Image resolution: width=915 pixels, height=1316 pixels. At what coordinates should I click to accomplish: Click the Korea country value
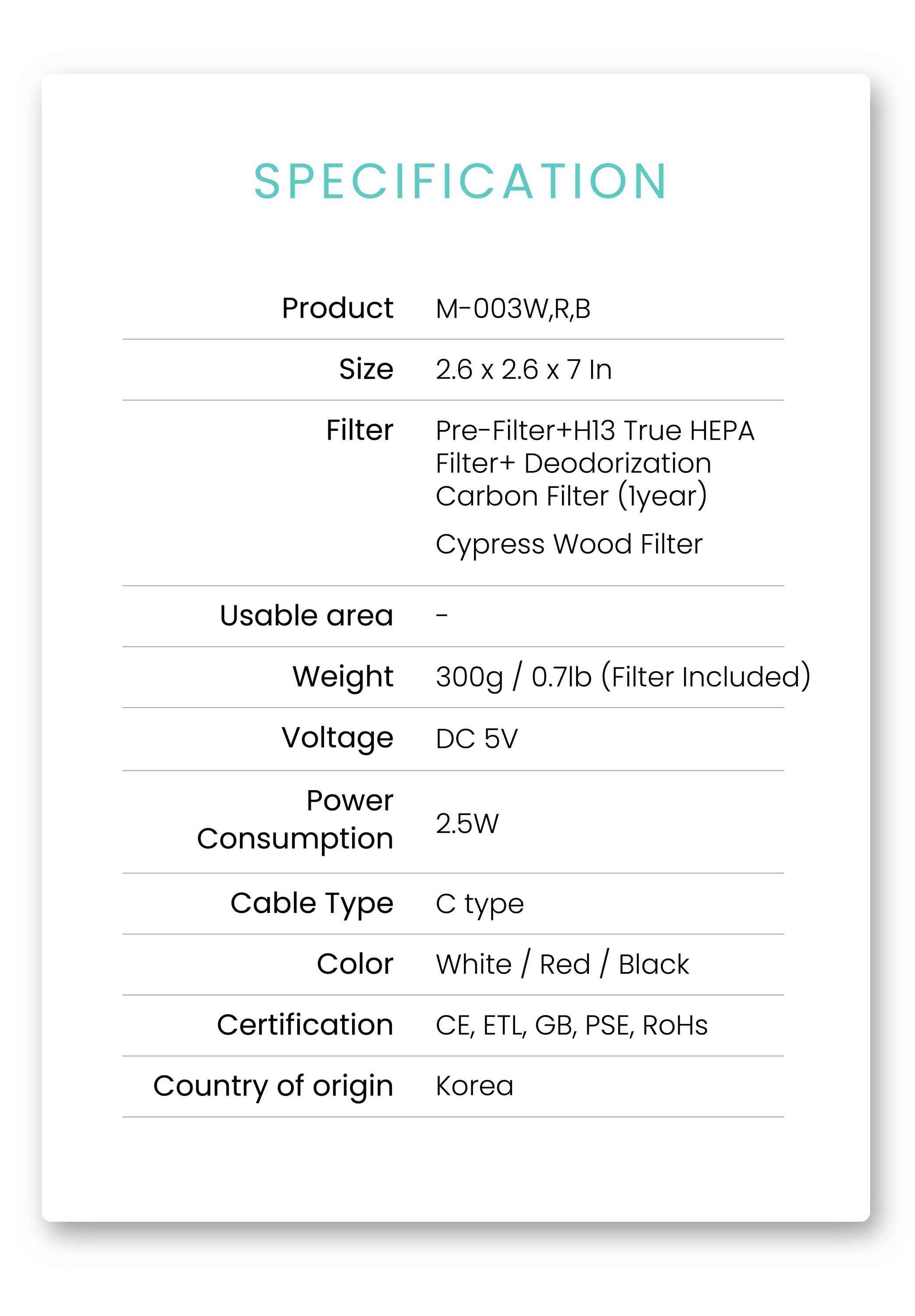(x=474, y=1086)
